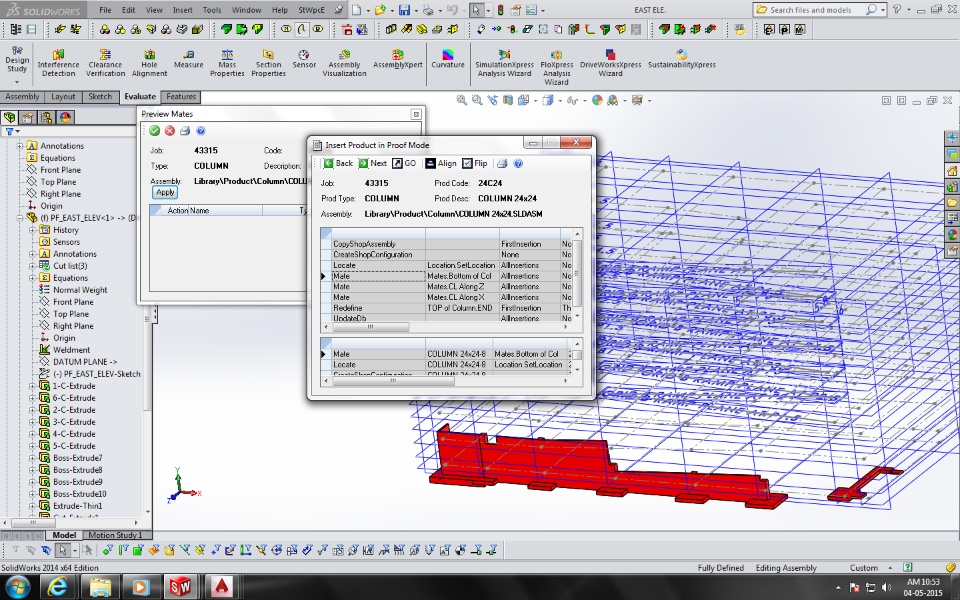Click feature tree horizontal scrollbar

click(x=33, y=523)
